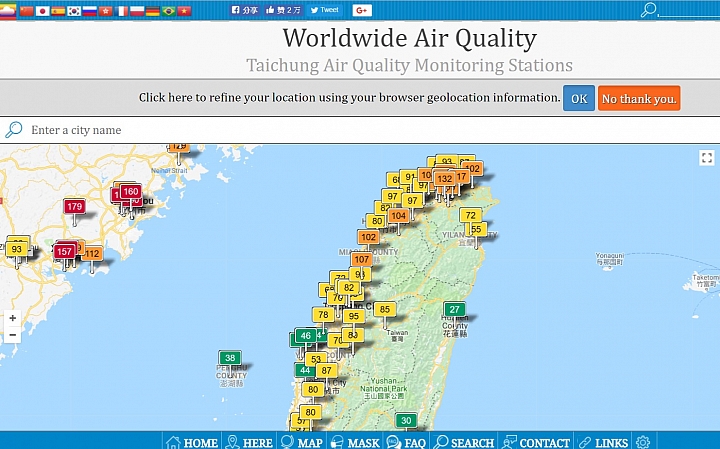This screenshot has width=720, height=449.
Task: Click magnifier icon beside city name field
Action: (14, 130)
